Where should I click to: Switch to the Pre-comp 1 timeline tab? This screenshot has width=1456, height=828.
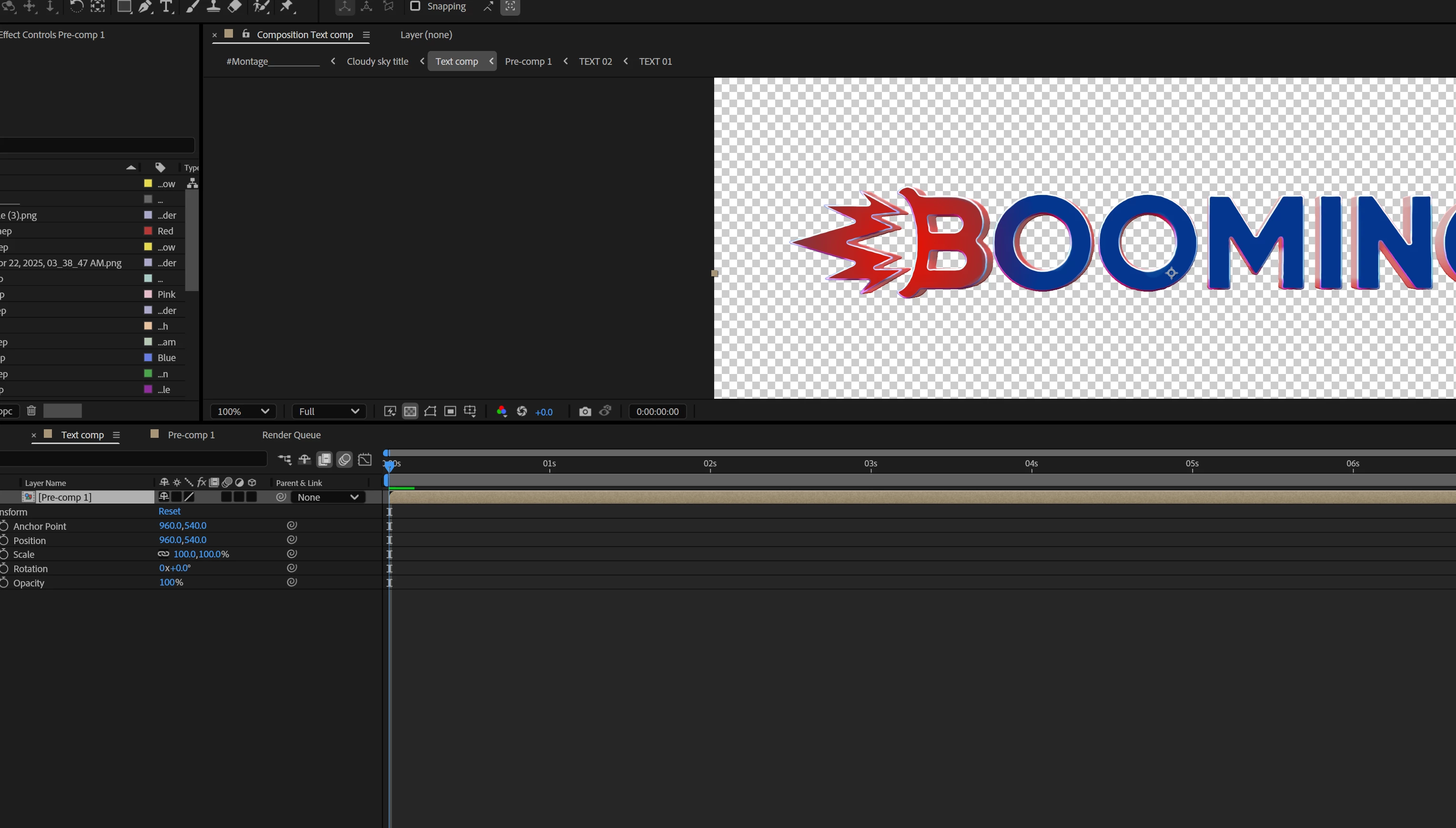pyautogui.click(x=191, y=434)
